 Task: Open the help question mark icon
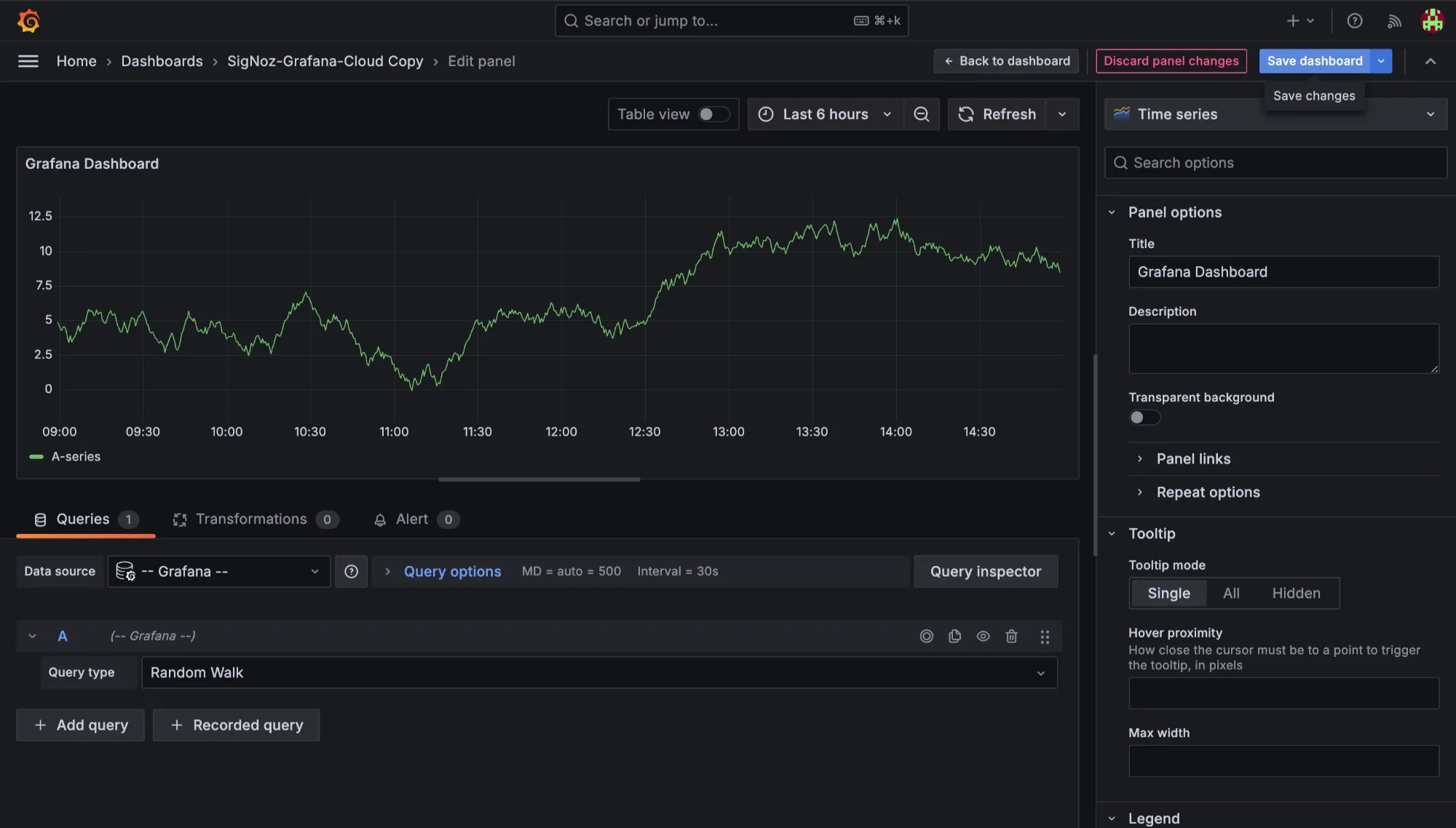(x=1355, y=20)
